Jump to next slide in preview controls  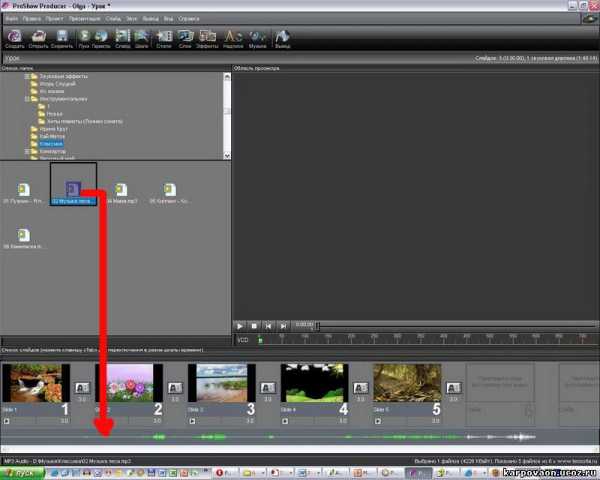283,326
